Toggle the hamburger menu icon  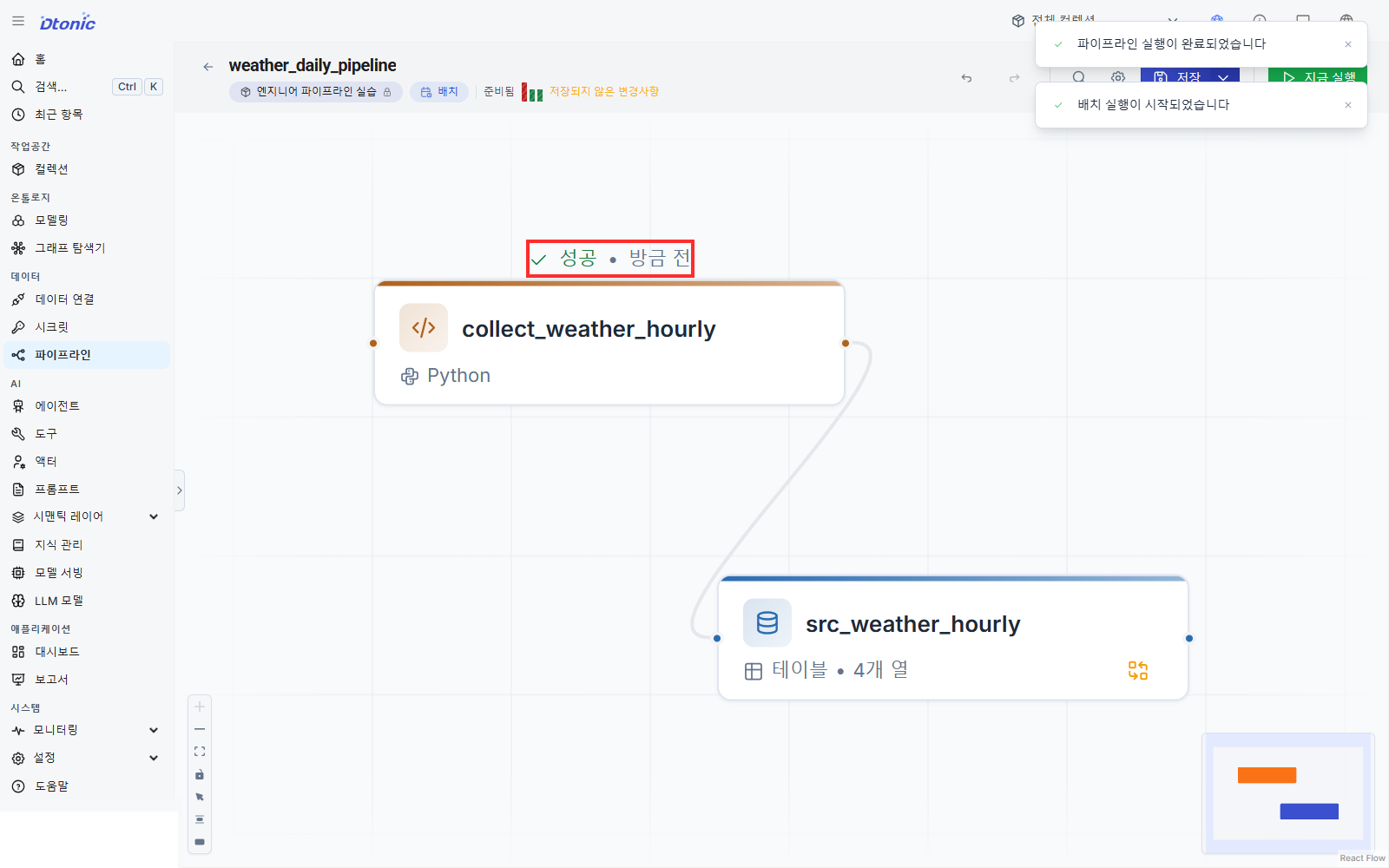pos(17,22)
